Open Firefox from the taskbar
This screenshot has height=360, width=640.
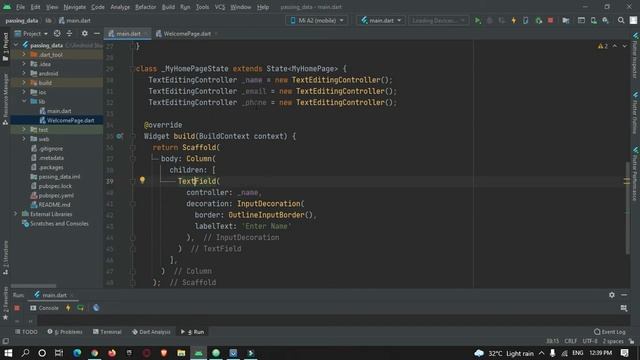pyautogui.click(x=112, y=353)
